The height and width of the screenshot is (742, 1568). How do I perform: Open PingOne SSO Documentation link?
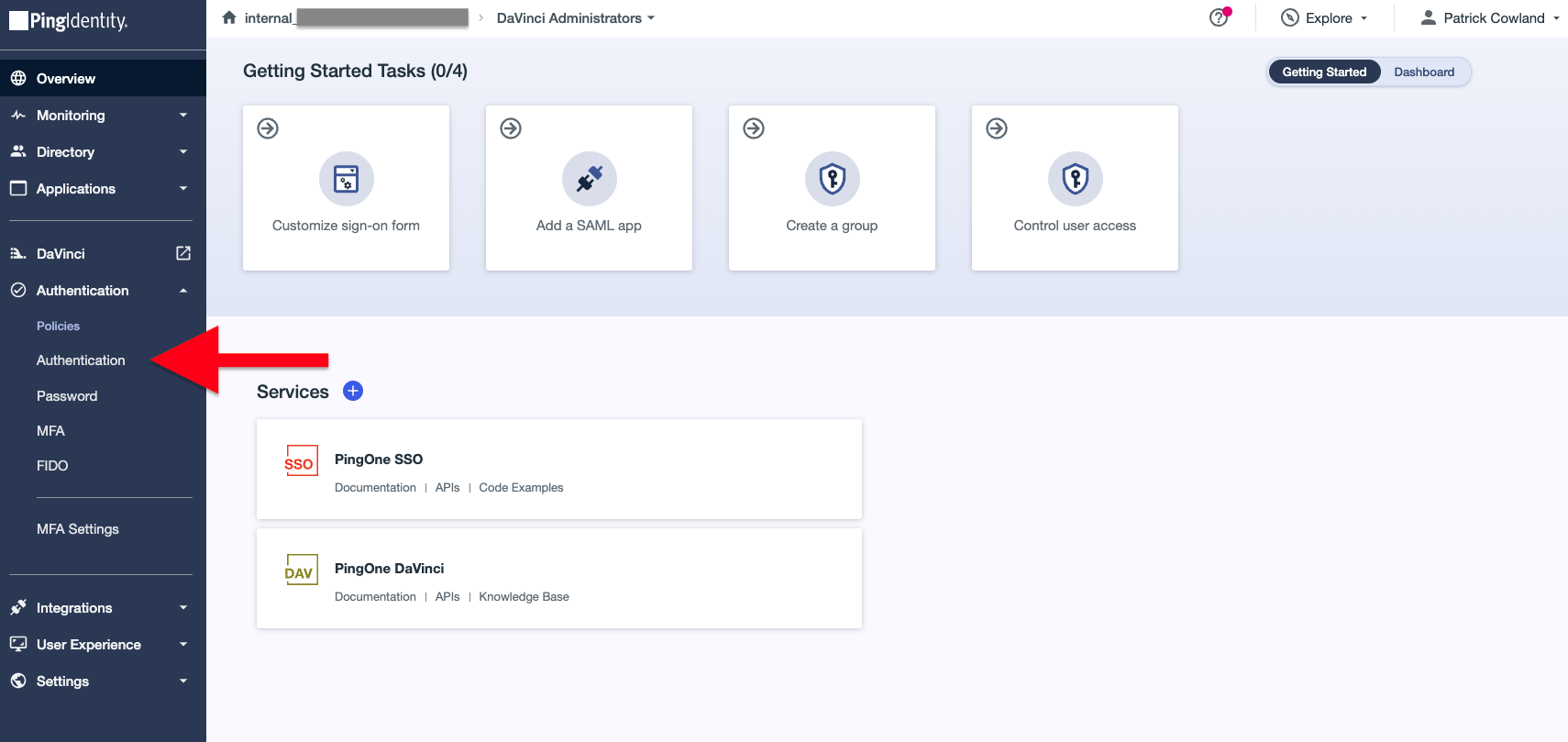[x=375, y=488]
